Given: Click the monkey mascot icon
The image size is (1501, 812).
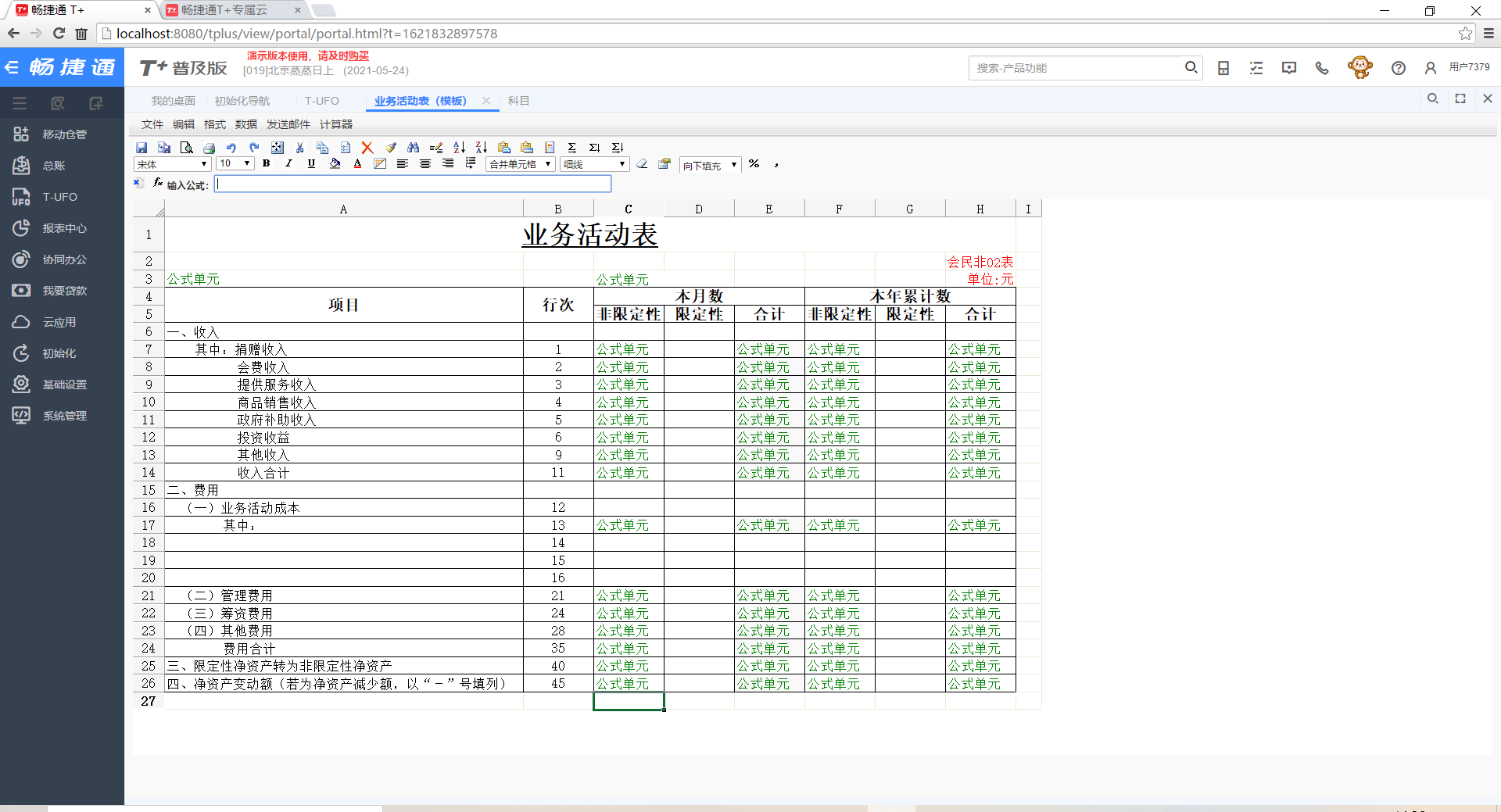Looking at the screenshot, I should [1360, 68].
